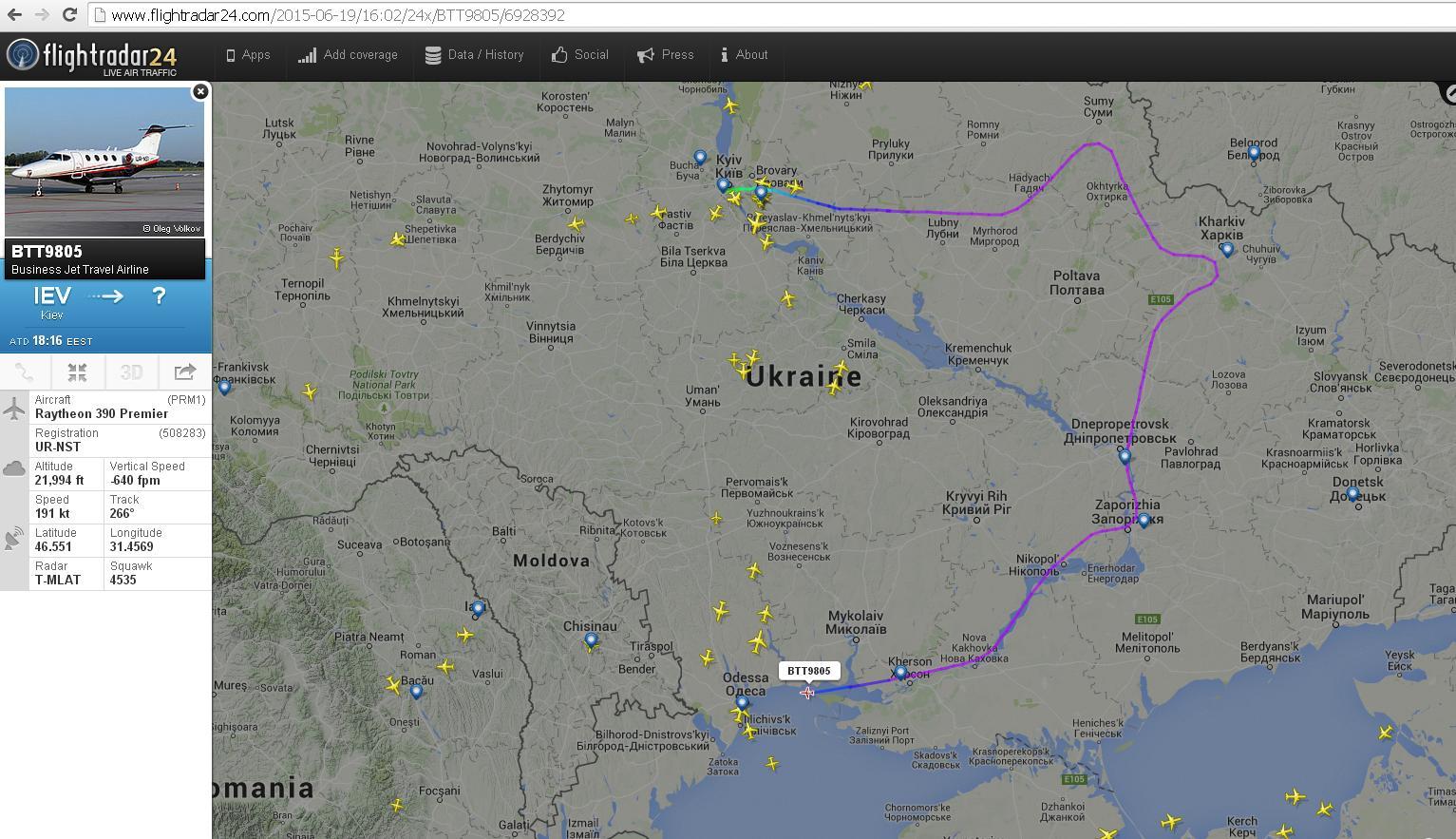1456x839 pixels.
Task: Open the About page link
Action: [x=744, y=55]
